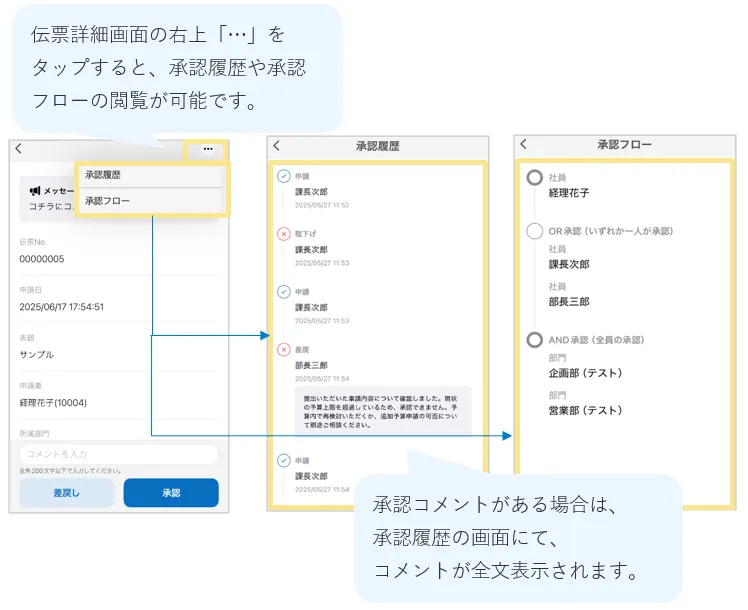Click the 取下げ red X status icon
The height and width of the screenshot is (610, 748).
pos(284,233)
